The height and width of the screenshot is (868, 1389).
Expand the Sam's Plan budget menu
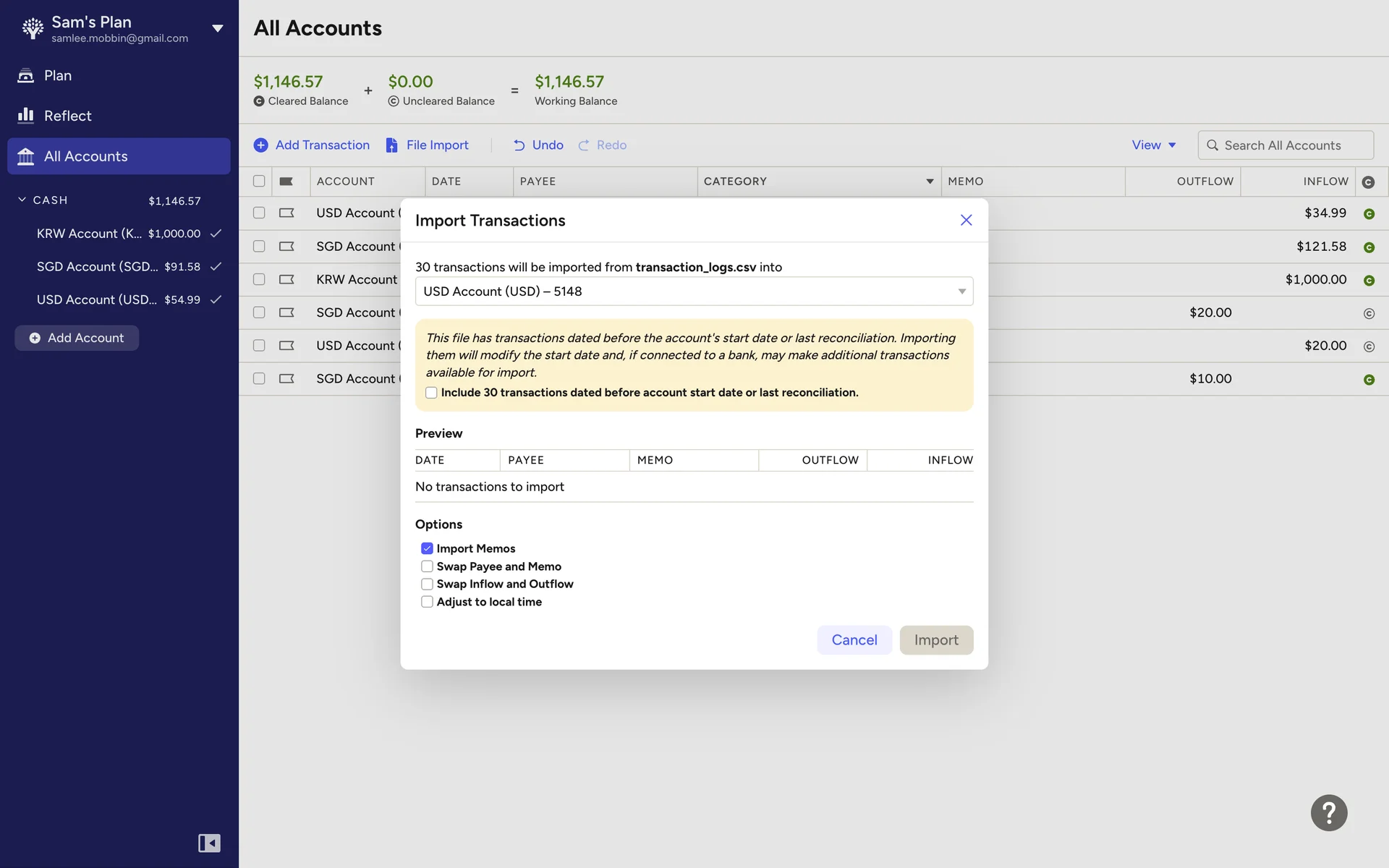217,29
